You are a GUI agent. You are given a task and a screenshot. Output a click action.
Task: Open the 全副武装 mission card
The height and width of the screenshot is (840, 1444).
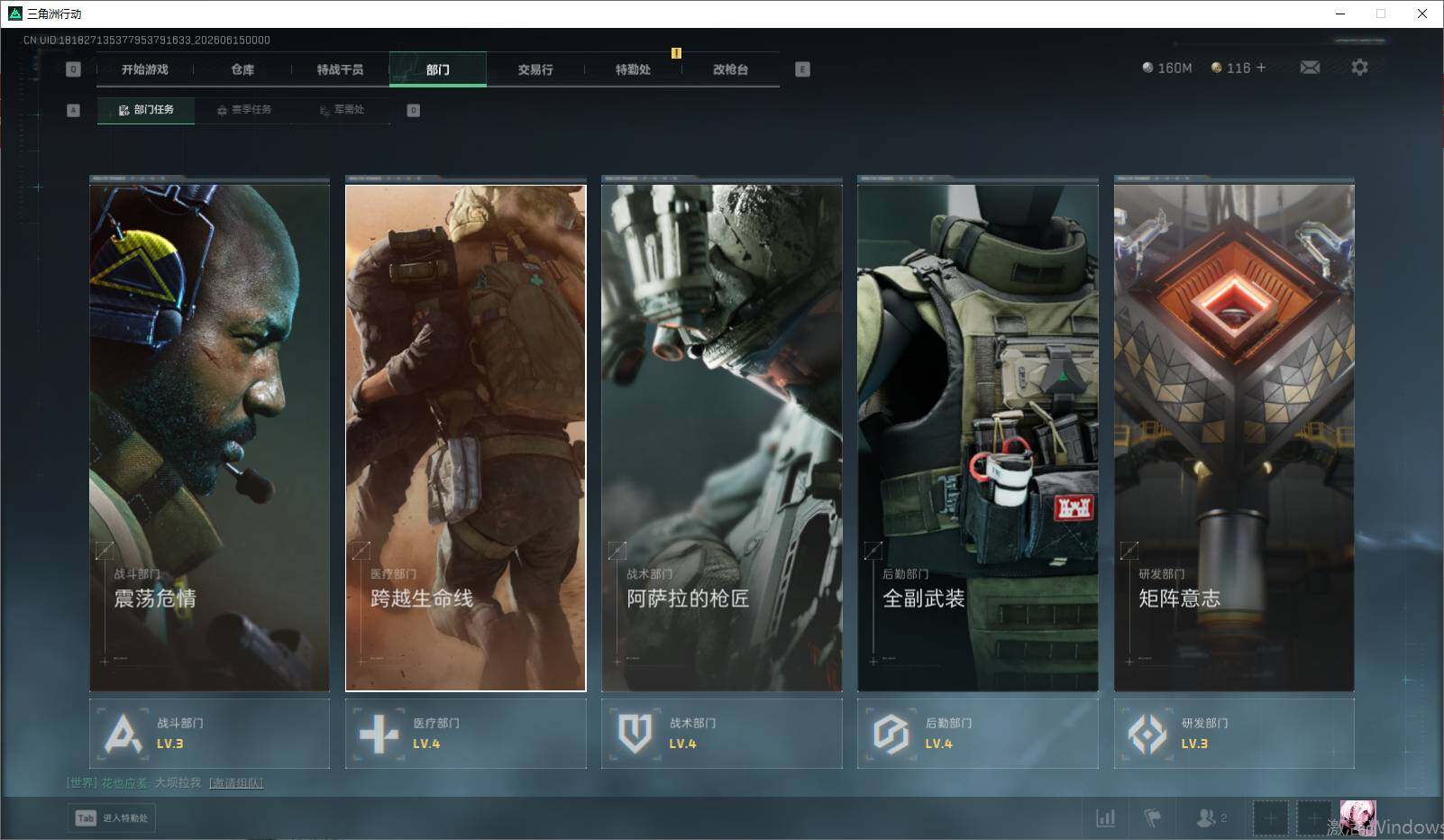point(978,438)
